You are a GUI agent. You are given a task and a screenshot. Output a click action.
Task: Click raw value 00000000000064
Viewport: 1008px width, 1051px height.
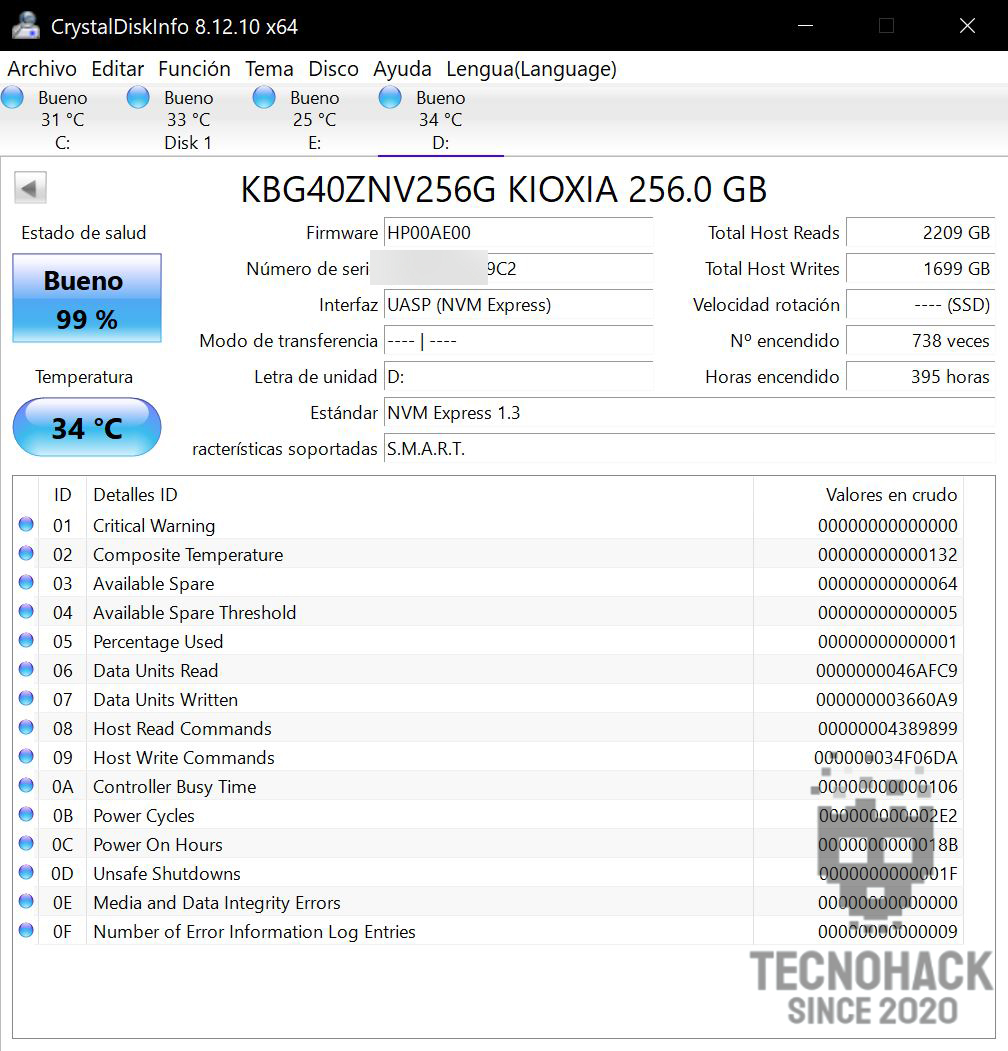[x=887, y=584]
